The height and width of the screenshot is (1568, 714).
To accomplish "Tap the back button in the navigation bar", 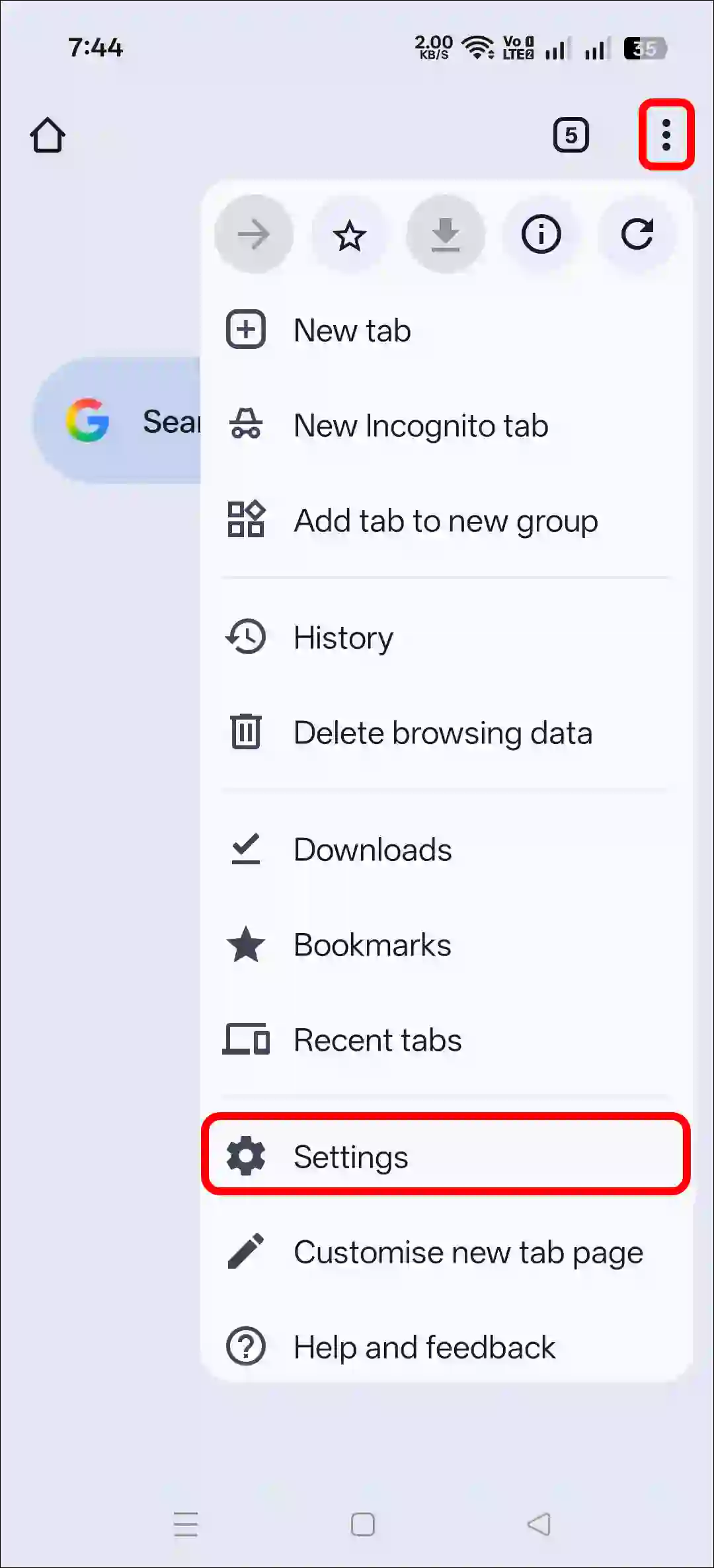I will click(x=537, y=1524).
